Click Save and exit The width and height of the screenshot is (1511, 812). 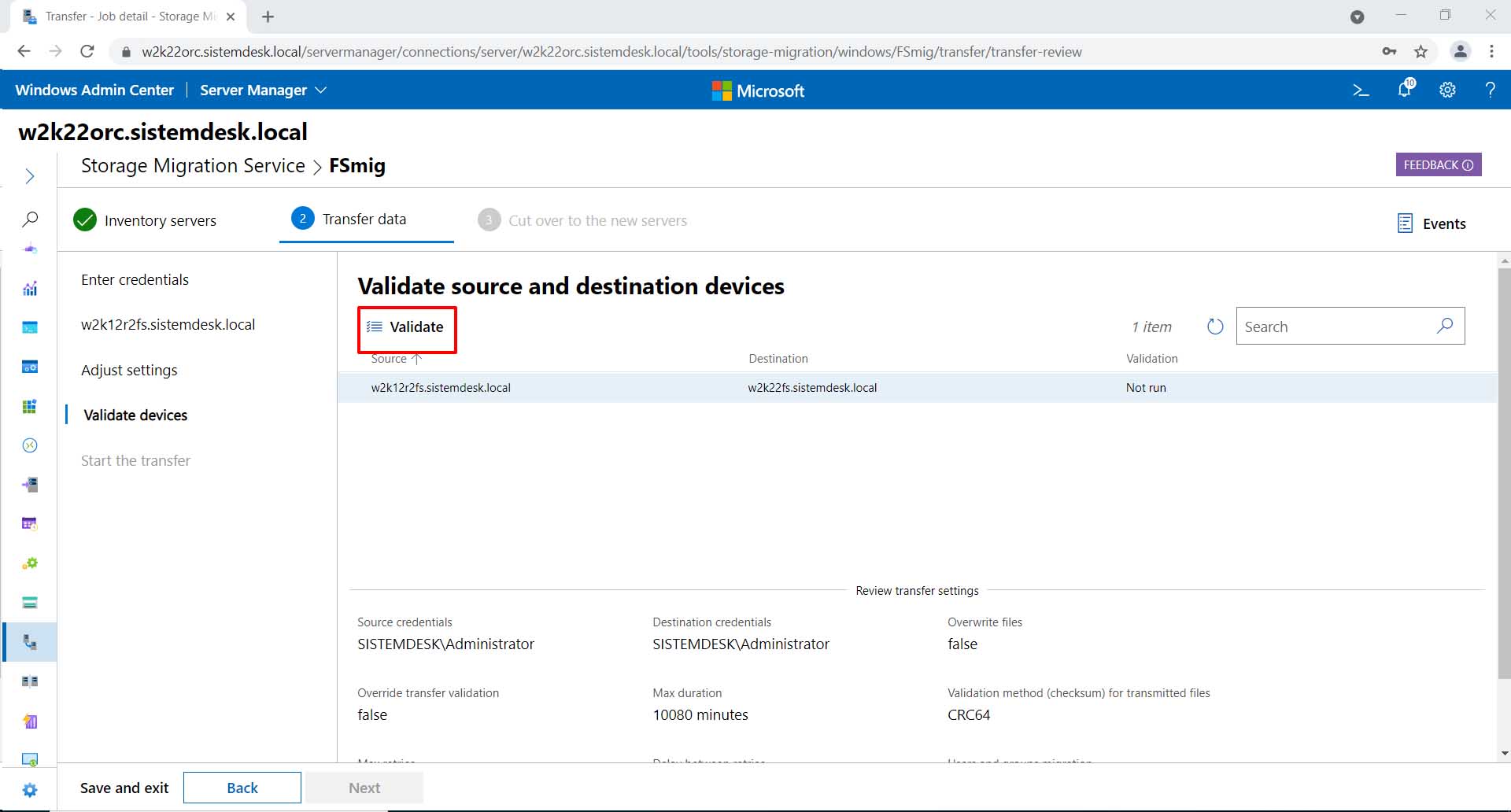coord(124,788)
